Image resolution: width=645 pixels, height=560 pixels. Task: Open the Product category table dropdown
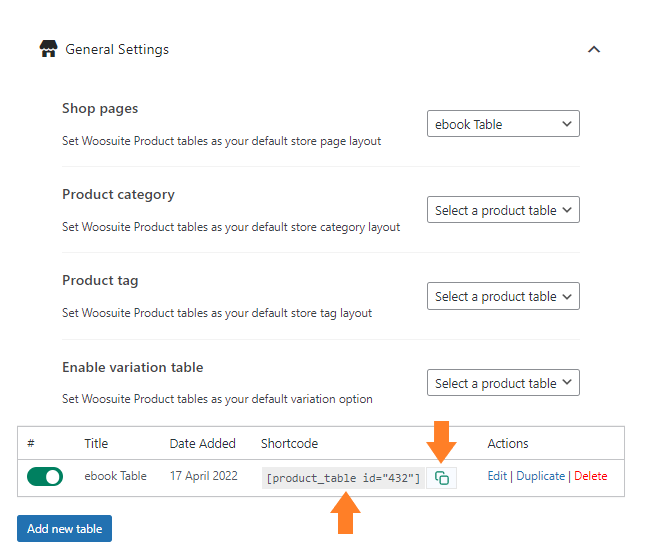[503, 209]
